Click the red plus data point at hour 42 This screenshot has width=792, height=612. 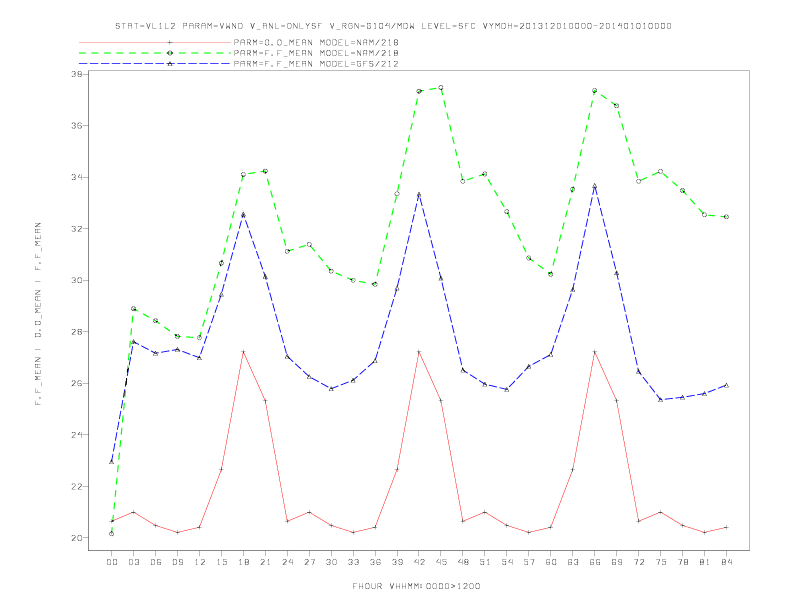point(419,351)
